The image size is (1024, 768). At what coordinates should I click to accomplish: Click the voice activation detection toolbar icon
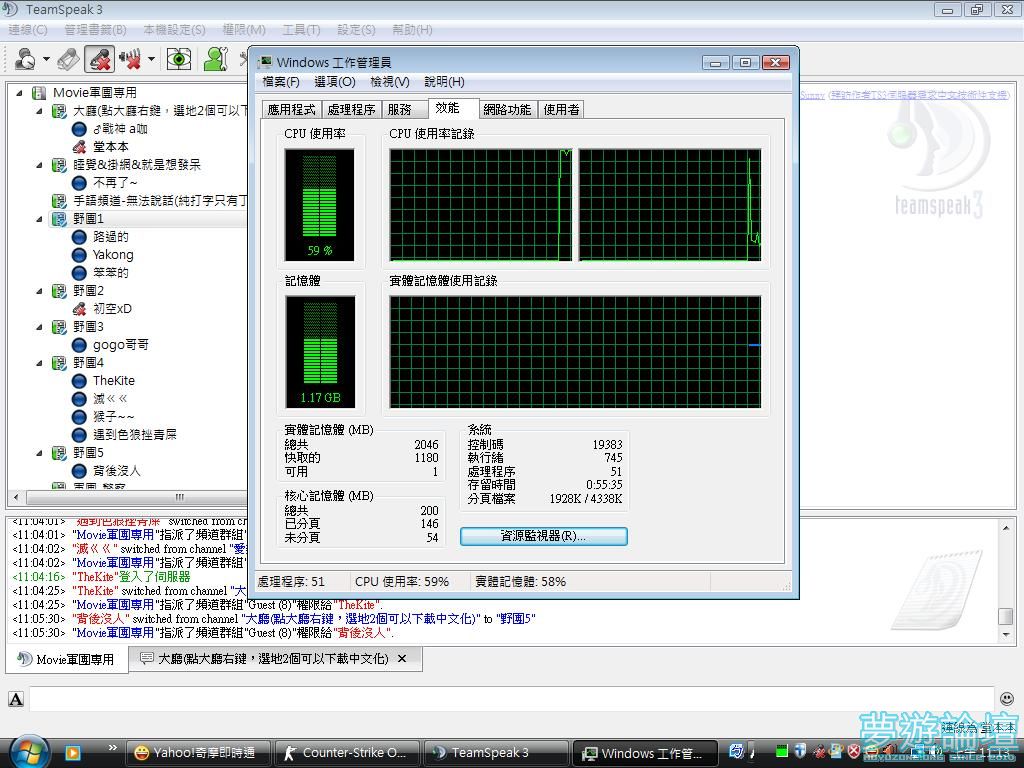click(x=68, y=59)
